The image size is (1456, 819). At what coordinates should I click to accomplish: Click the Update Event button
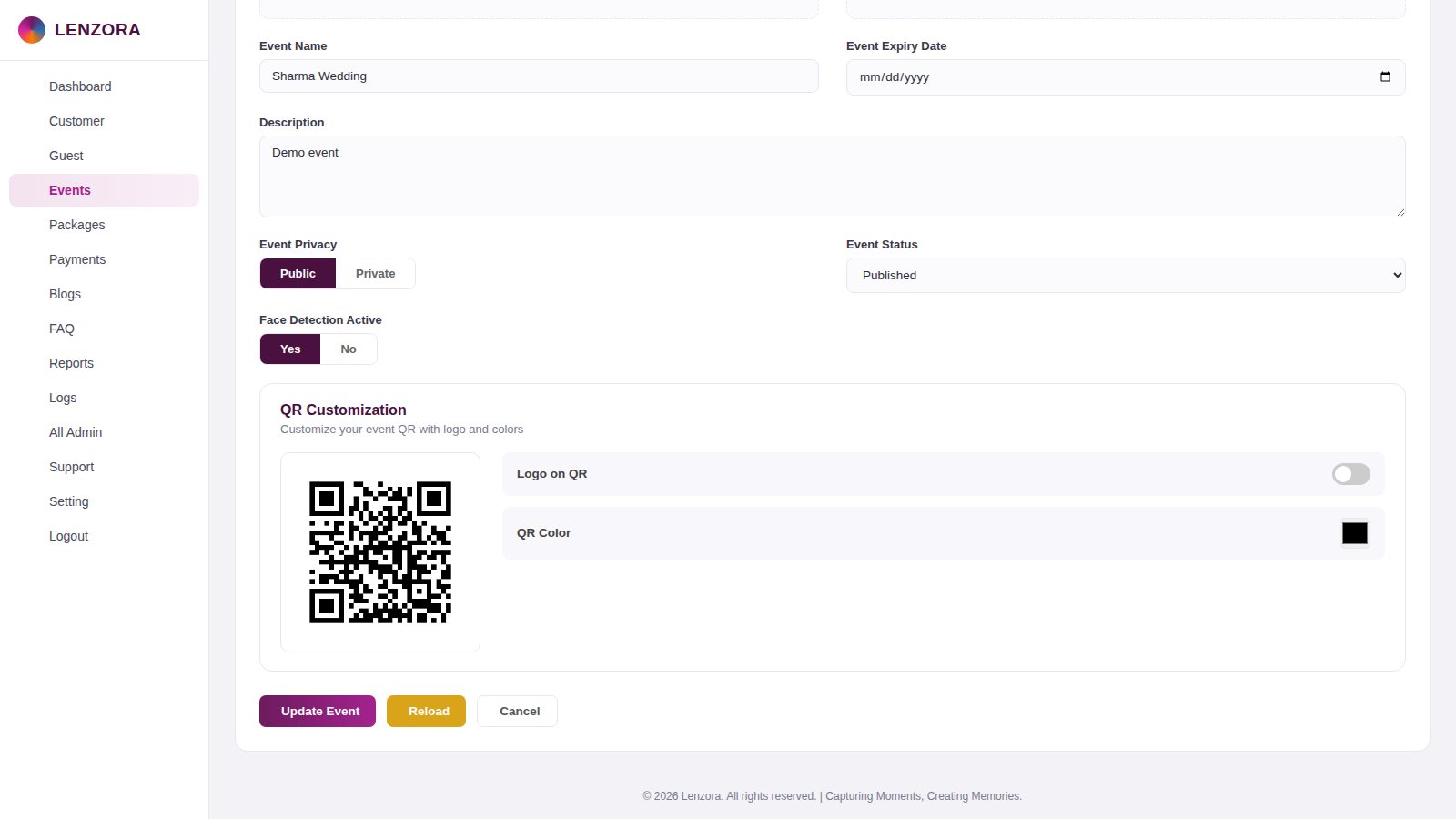(318, 712)
